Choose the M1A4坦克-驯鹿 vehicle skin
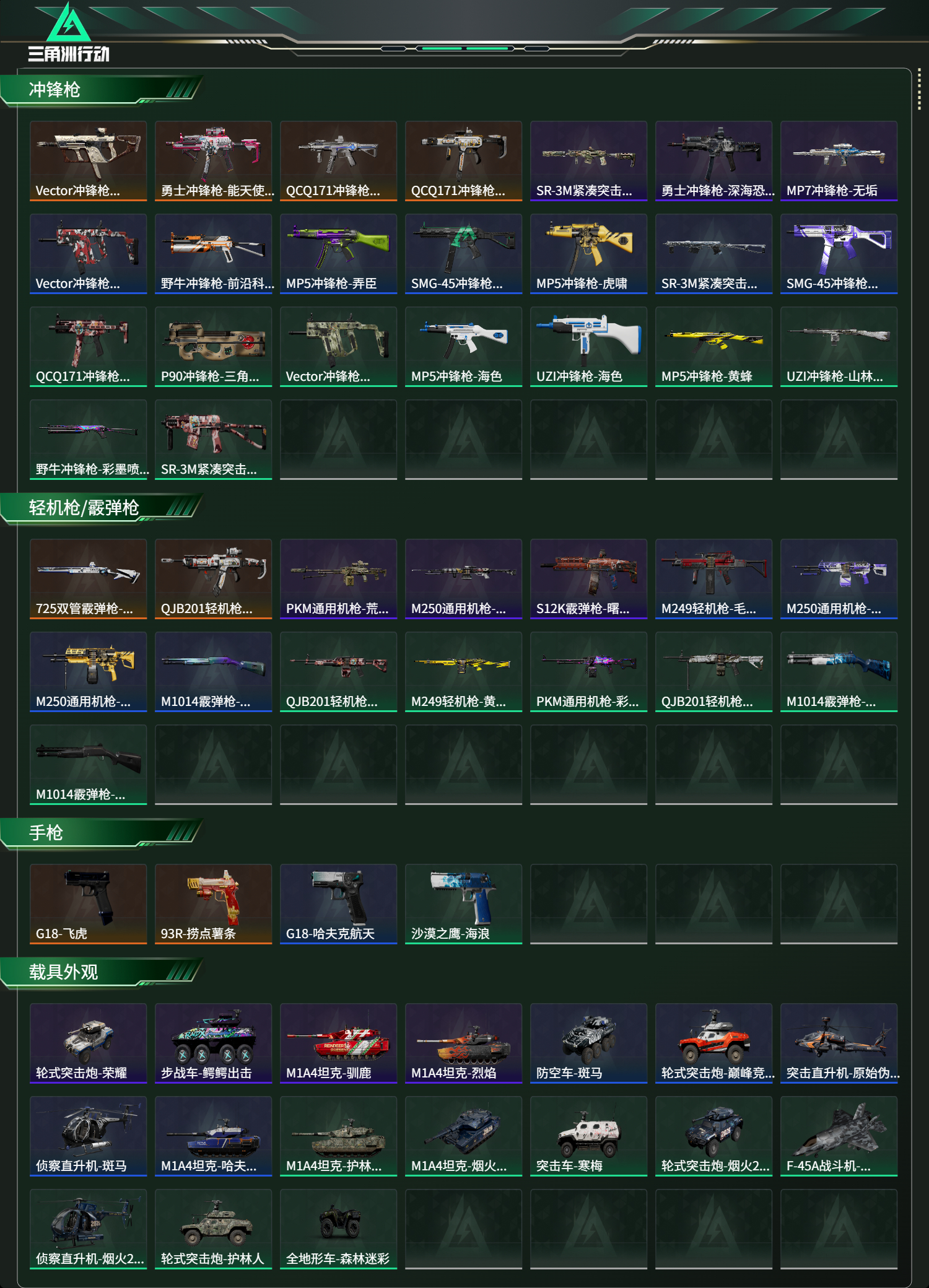The image size is (929, 1288). 338,1043
